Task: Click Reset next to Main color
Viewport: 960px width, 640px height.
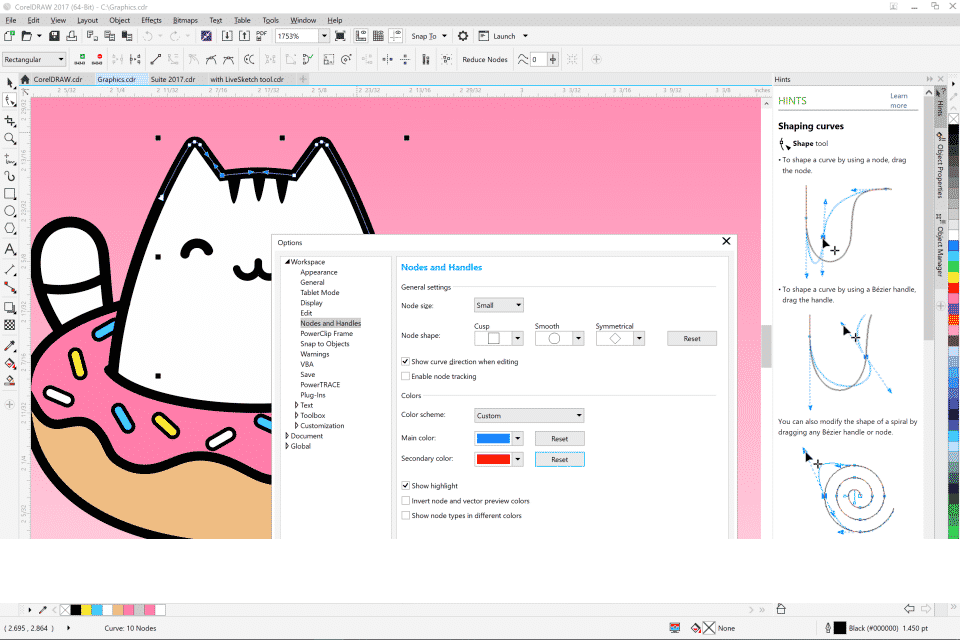Action: [560, 439]
